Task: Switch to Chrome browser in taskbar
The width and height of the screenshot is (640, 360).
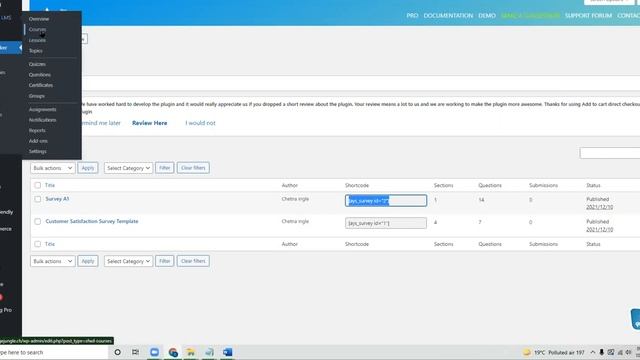Action: (x=173, y=352)
